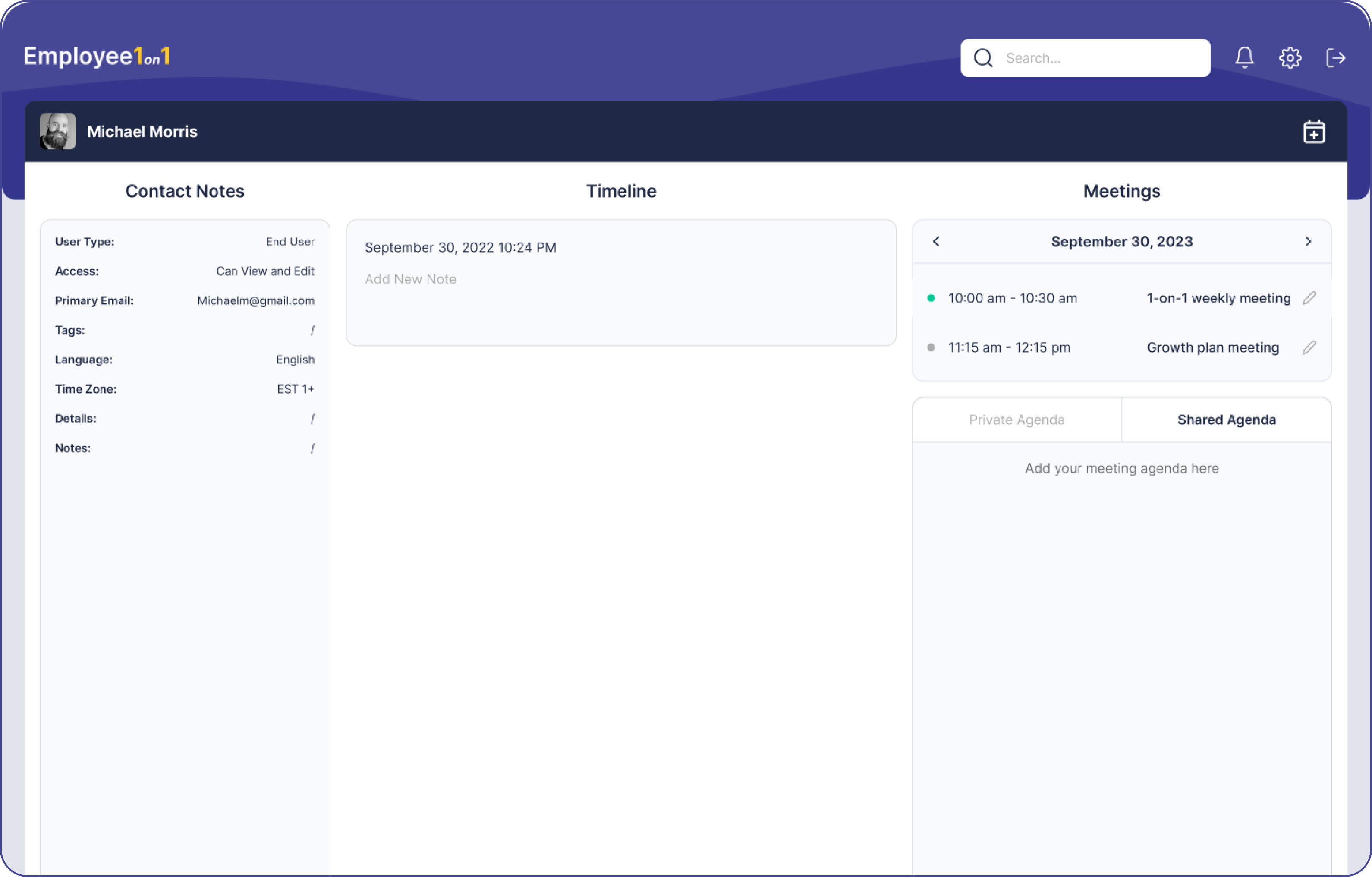Expand the September 30 2022 timeline entry
The height and width of the screenshot is (877, 1372).
[x=460, y=247]
